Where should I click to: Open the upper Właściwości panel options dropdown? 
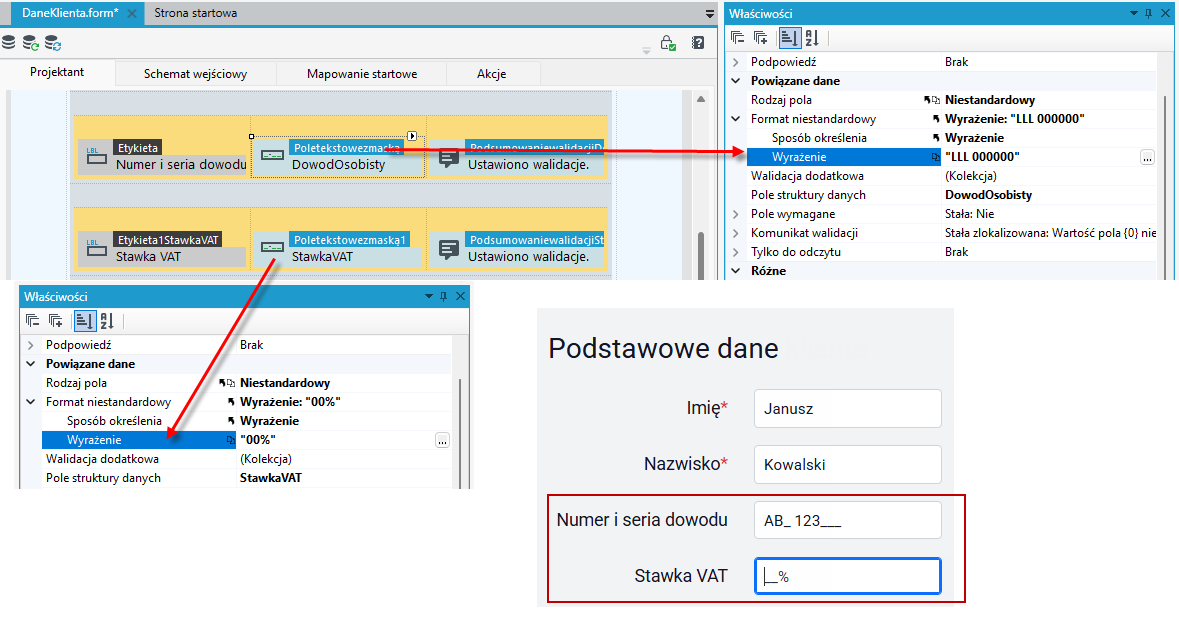click(x=1134, y=14)
